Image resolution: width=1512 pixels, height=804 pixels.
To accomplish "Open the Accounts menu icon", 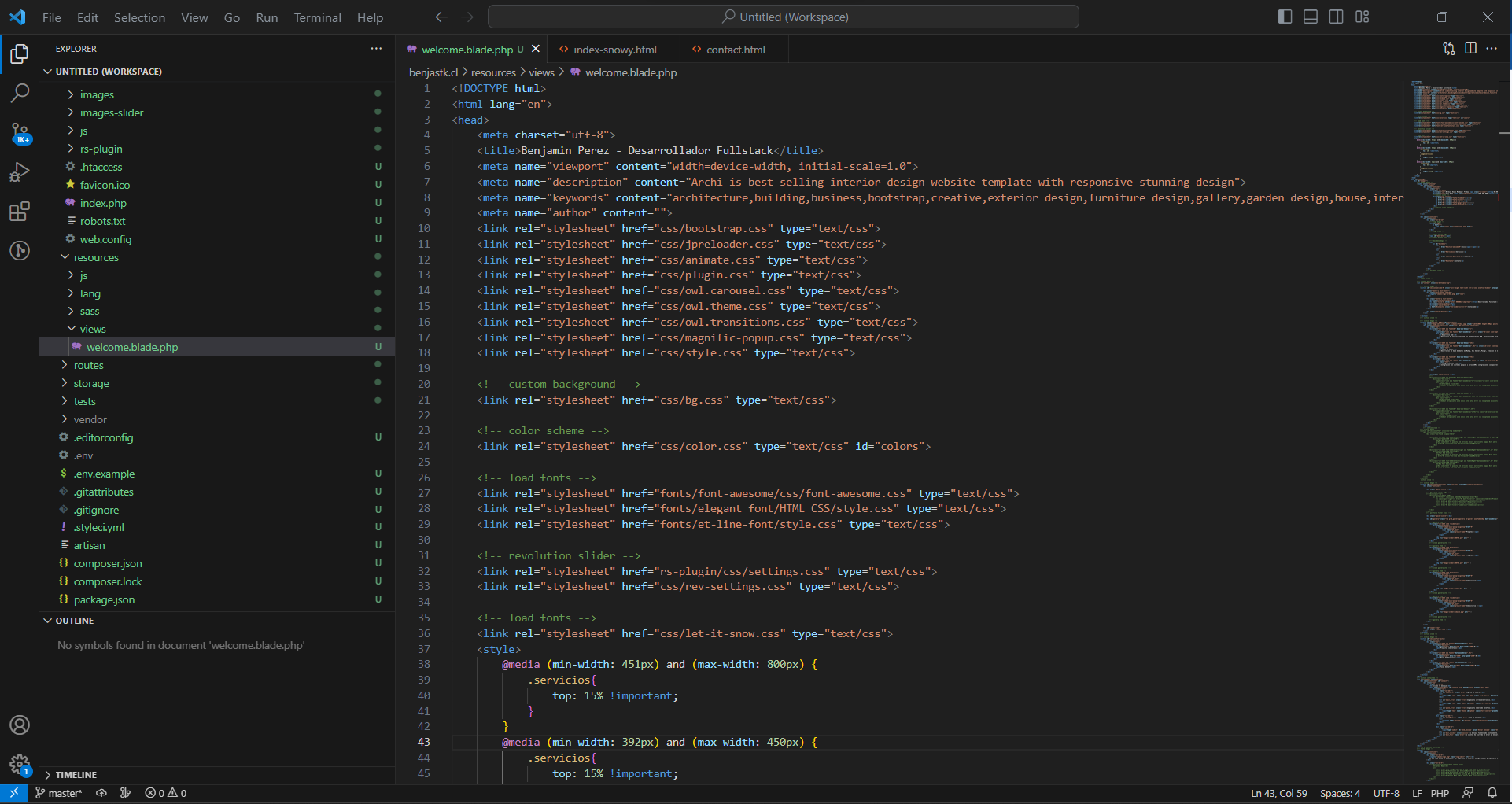I will (x=20, y=725).
